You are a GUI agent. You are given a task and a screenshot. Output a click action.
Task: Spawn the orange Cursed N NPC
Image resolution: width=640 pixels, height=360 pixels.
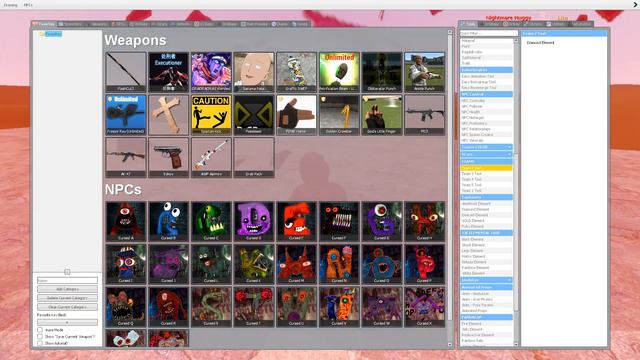tap(339, 264)
